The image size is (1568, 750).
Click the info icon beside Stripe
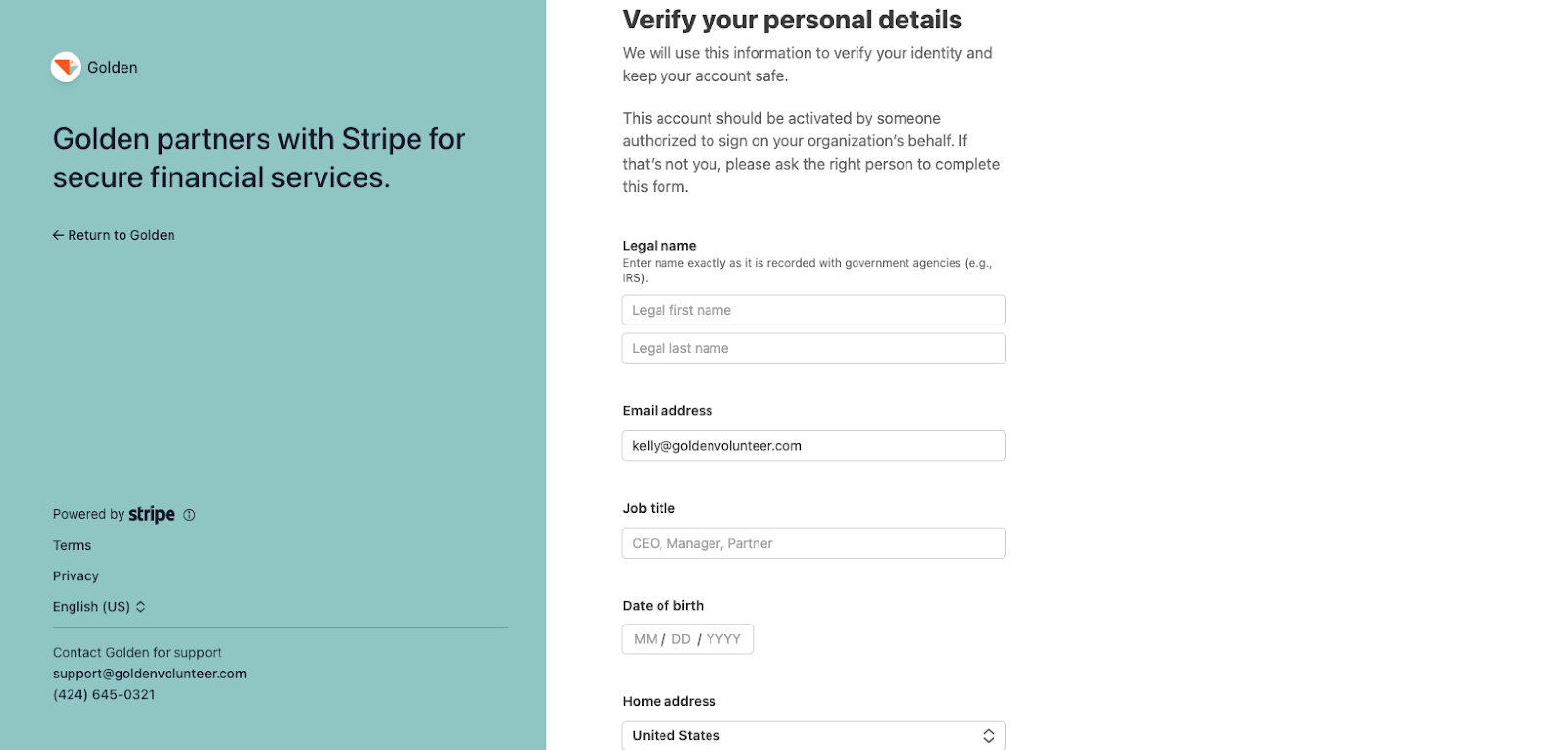pos(190,515)
